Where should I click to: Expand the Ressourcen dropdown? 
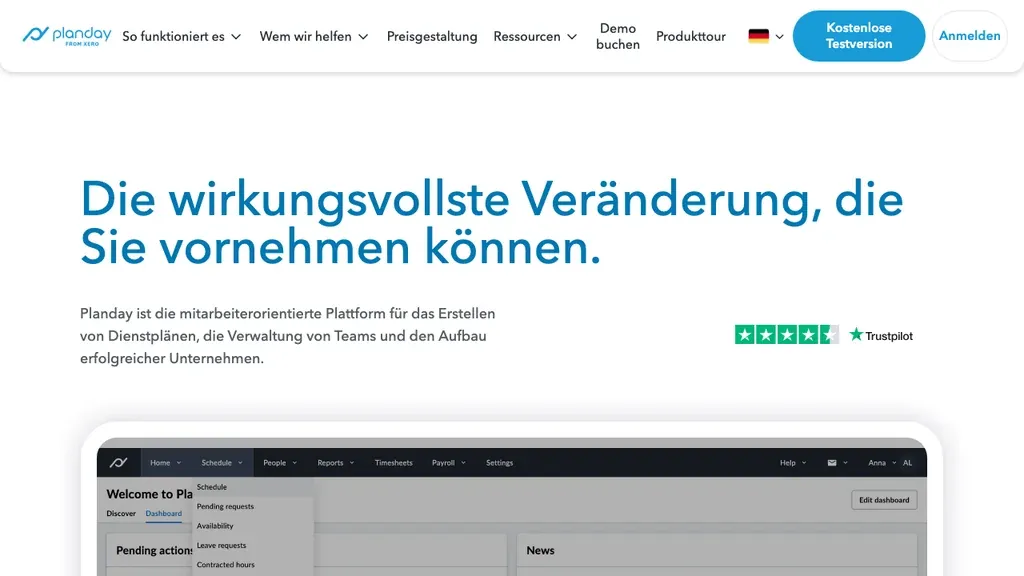535,37
